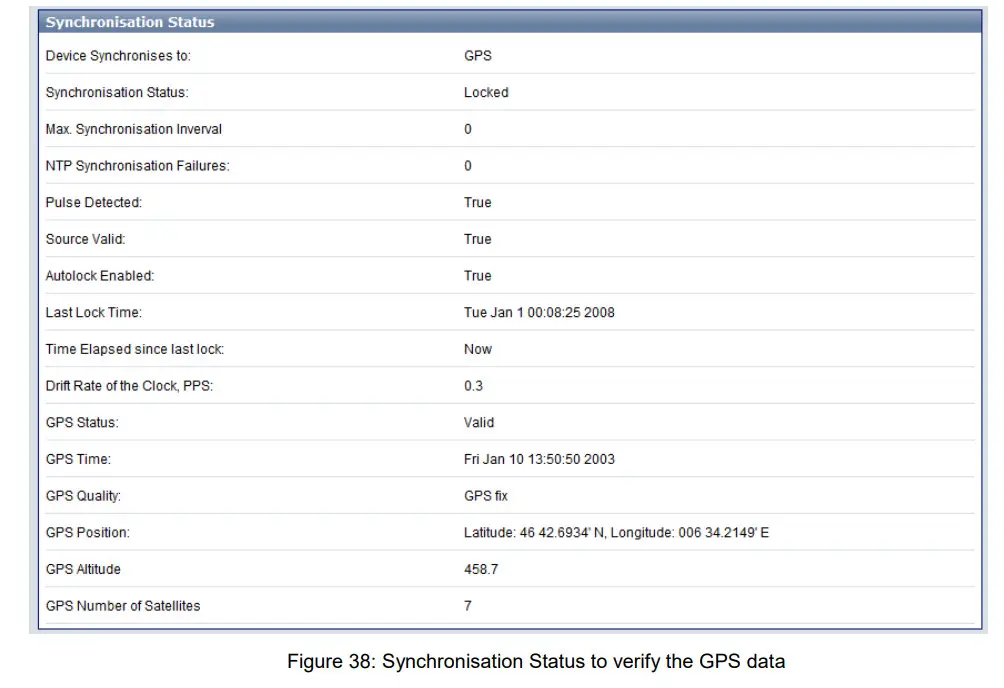The width and height of the screenshot is (1004, 688).
Task: Click the 'GPS fix' quality value
Action: (x=486, y=496)
